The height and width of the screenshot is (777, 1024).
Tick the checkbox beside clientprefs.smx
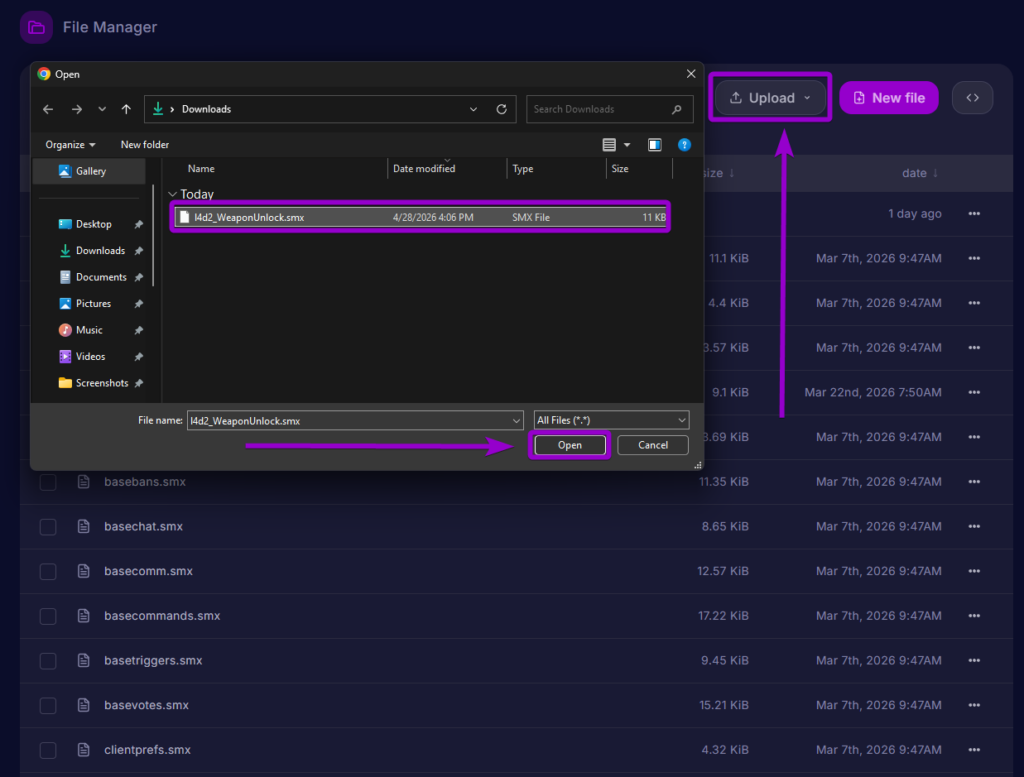point(47,749)
